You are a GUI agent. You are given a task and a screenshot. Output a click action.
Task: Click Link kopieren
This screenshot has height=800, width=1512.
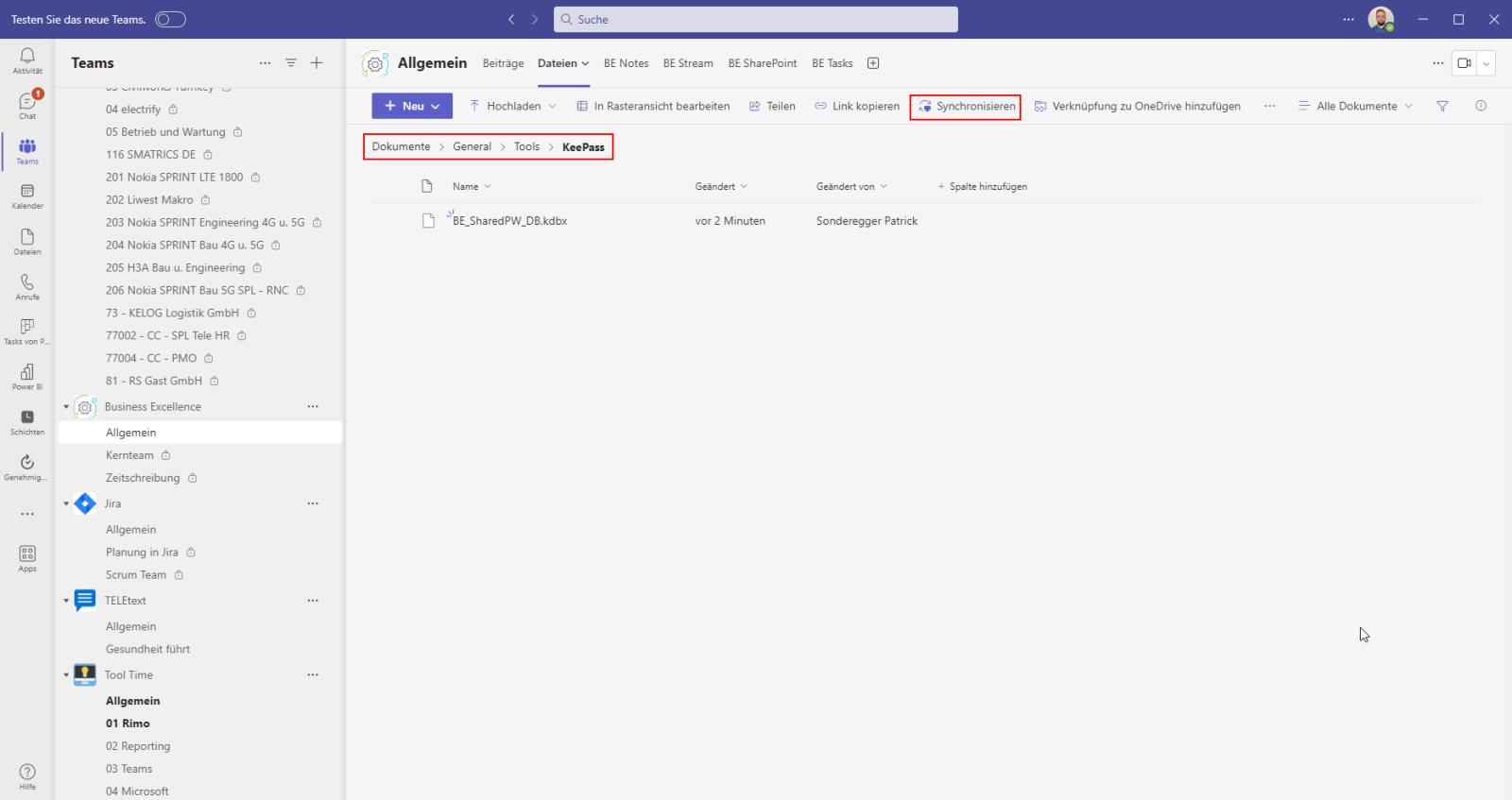857,106
